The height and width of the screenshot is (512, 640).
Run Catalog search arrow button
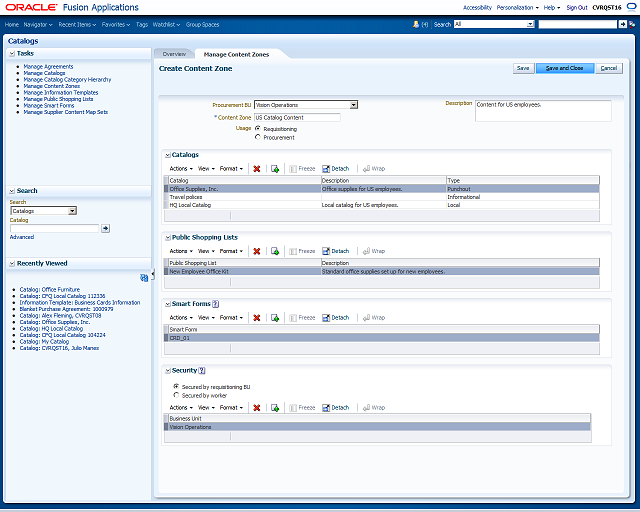click(x=105, y=228)
